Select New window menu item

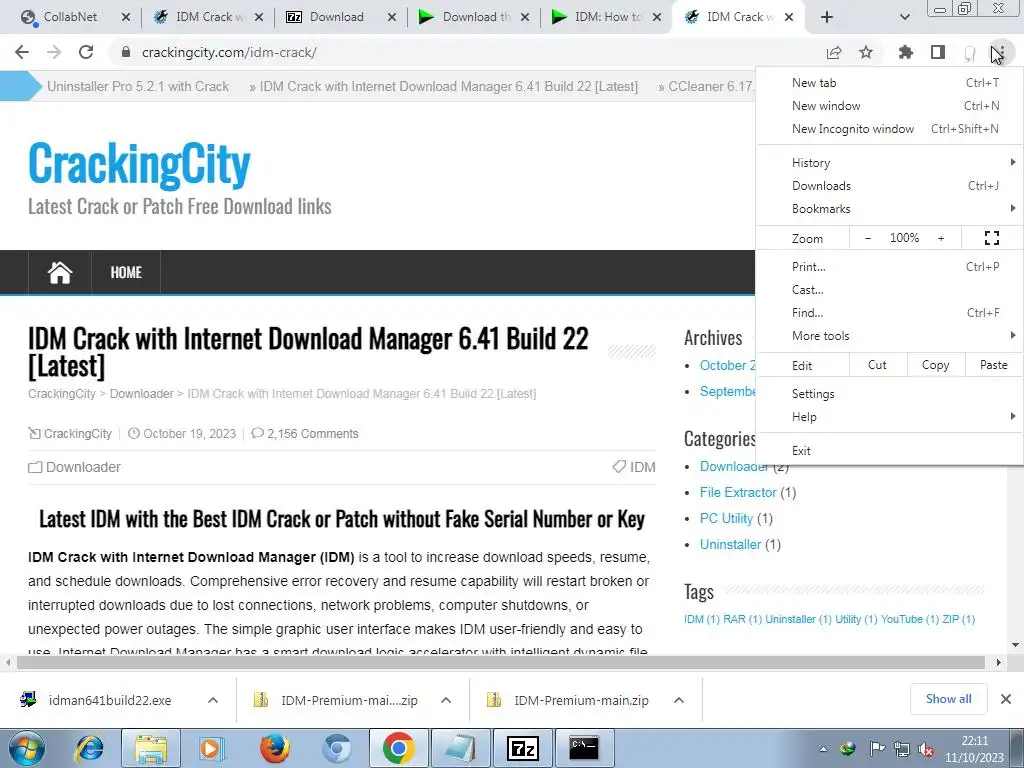coord(889,106)
